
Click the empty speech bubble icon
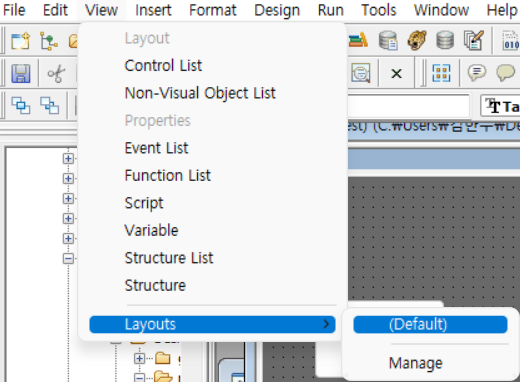tap(506, 73)
